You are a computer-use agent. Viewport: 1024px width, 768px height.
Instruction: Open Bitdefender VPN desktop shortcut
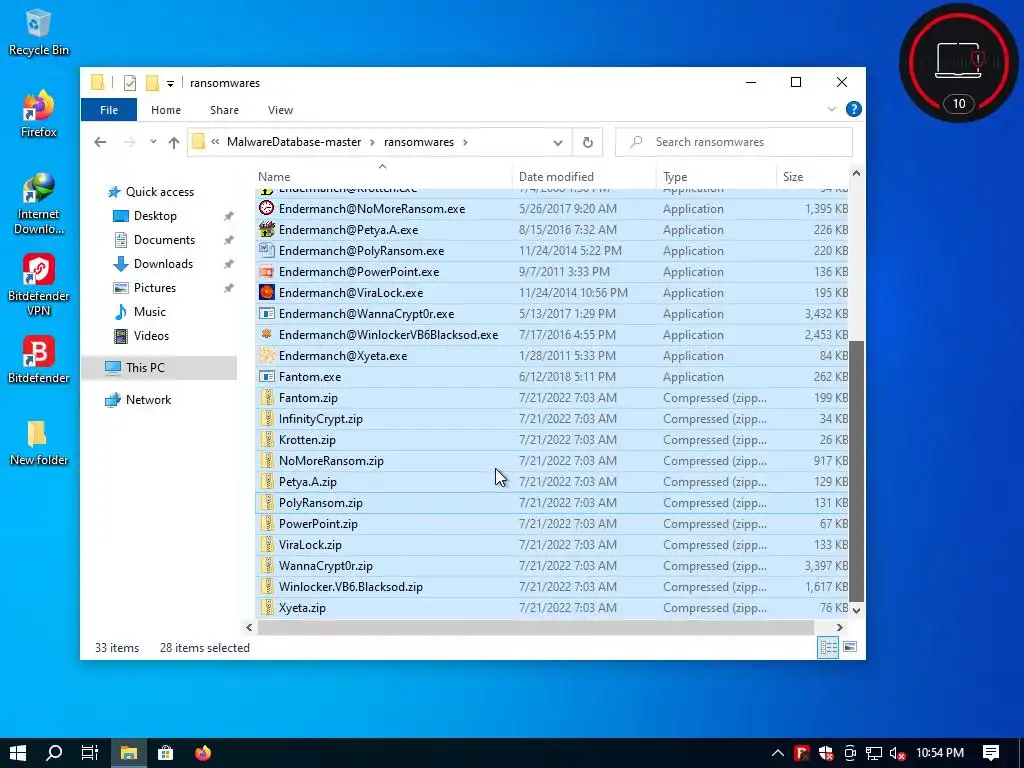(x=38, y=285)
